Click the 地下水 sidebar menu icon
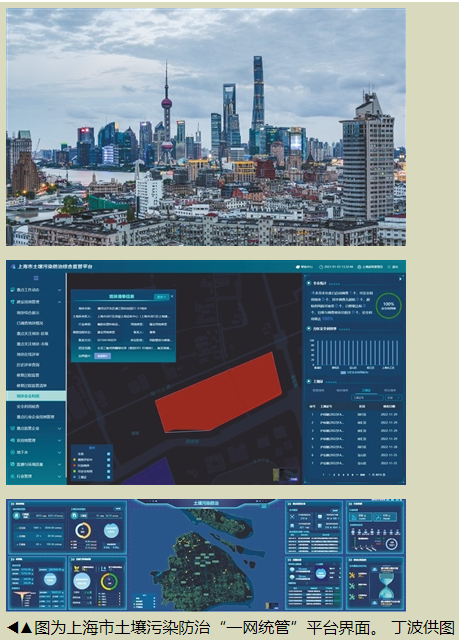 (13, 452)
